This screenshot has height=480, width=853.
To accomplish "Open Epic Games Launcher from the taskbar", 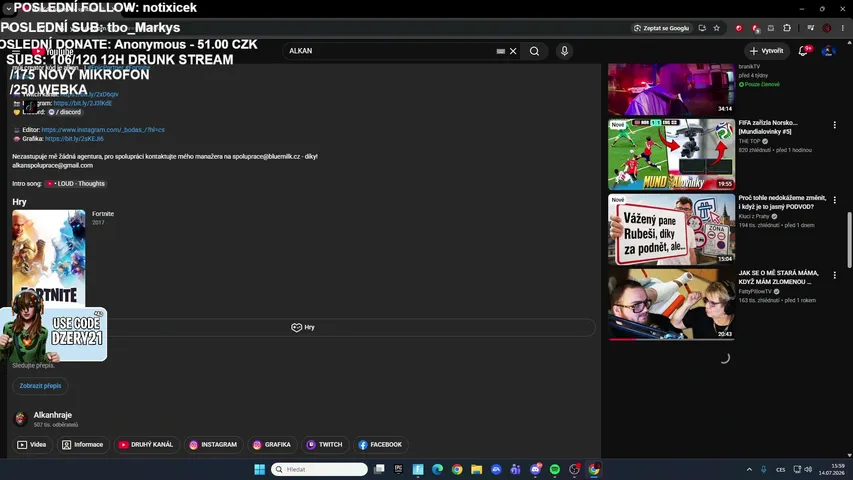I will (398, 469).
